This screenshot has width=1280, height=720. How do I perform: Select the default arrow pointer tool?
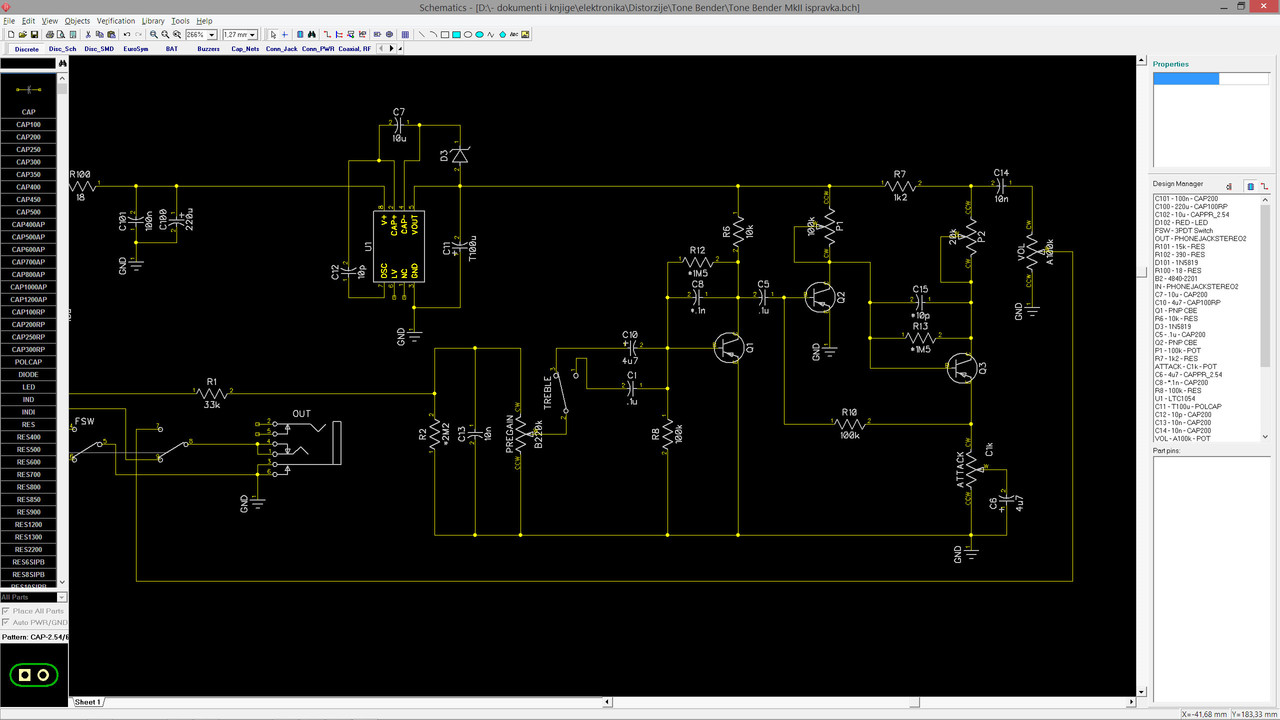(273, 34)
